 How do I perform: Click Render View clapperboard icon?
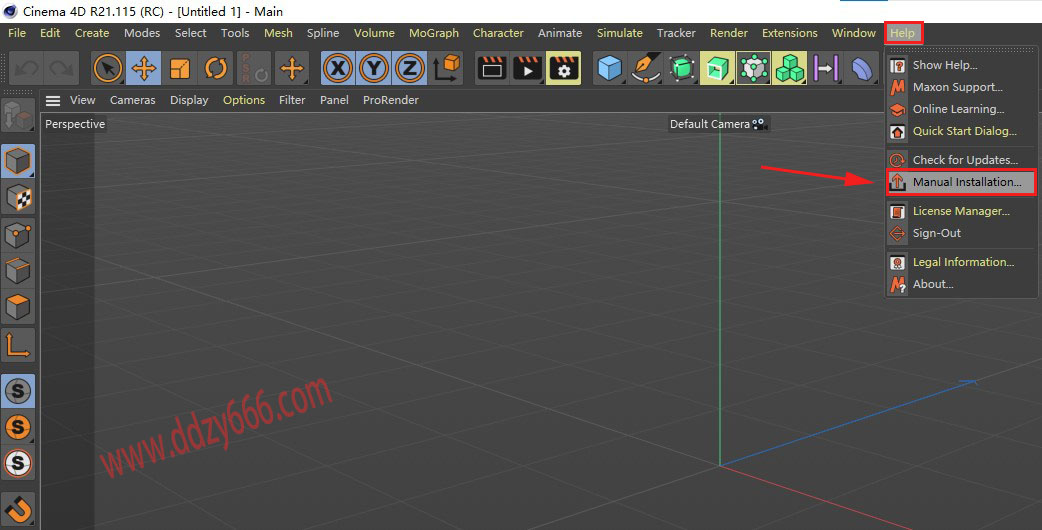492,68
